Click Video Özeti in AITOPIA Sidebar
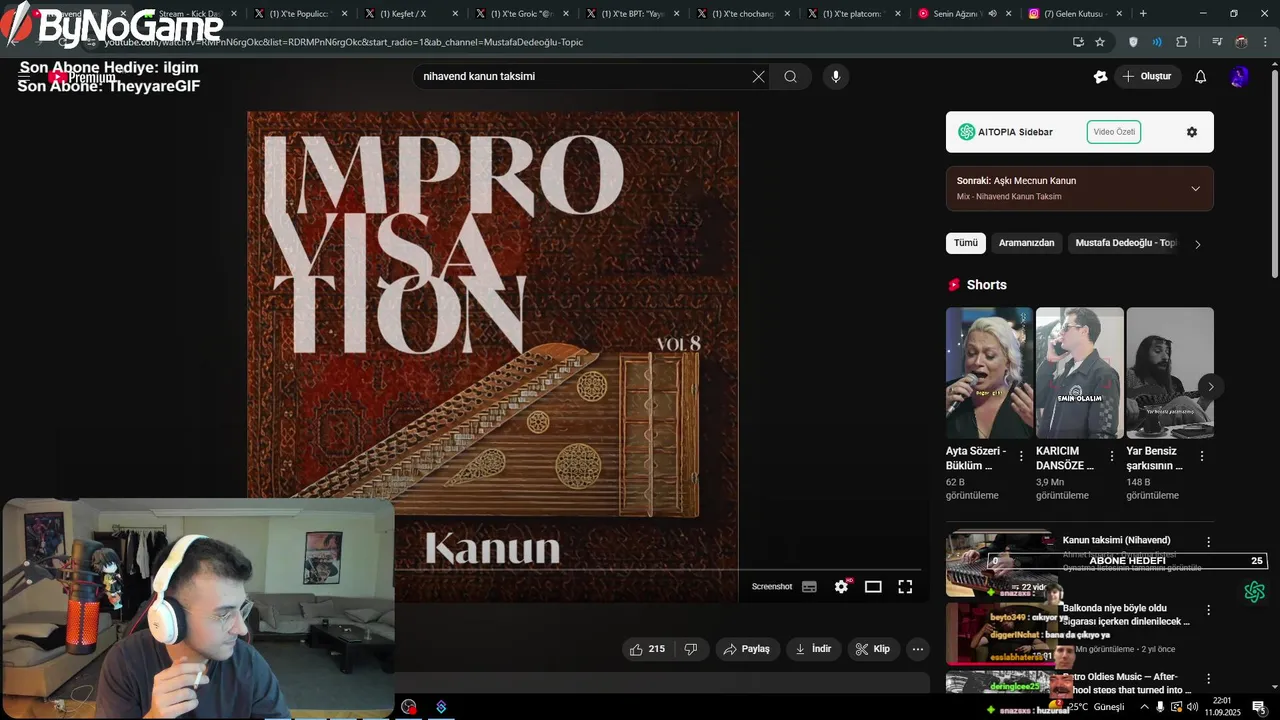The height and width of the screenshot is (720, 1280). click(x=1114, y=132)
